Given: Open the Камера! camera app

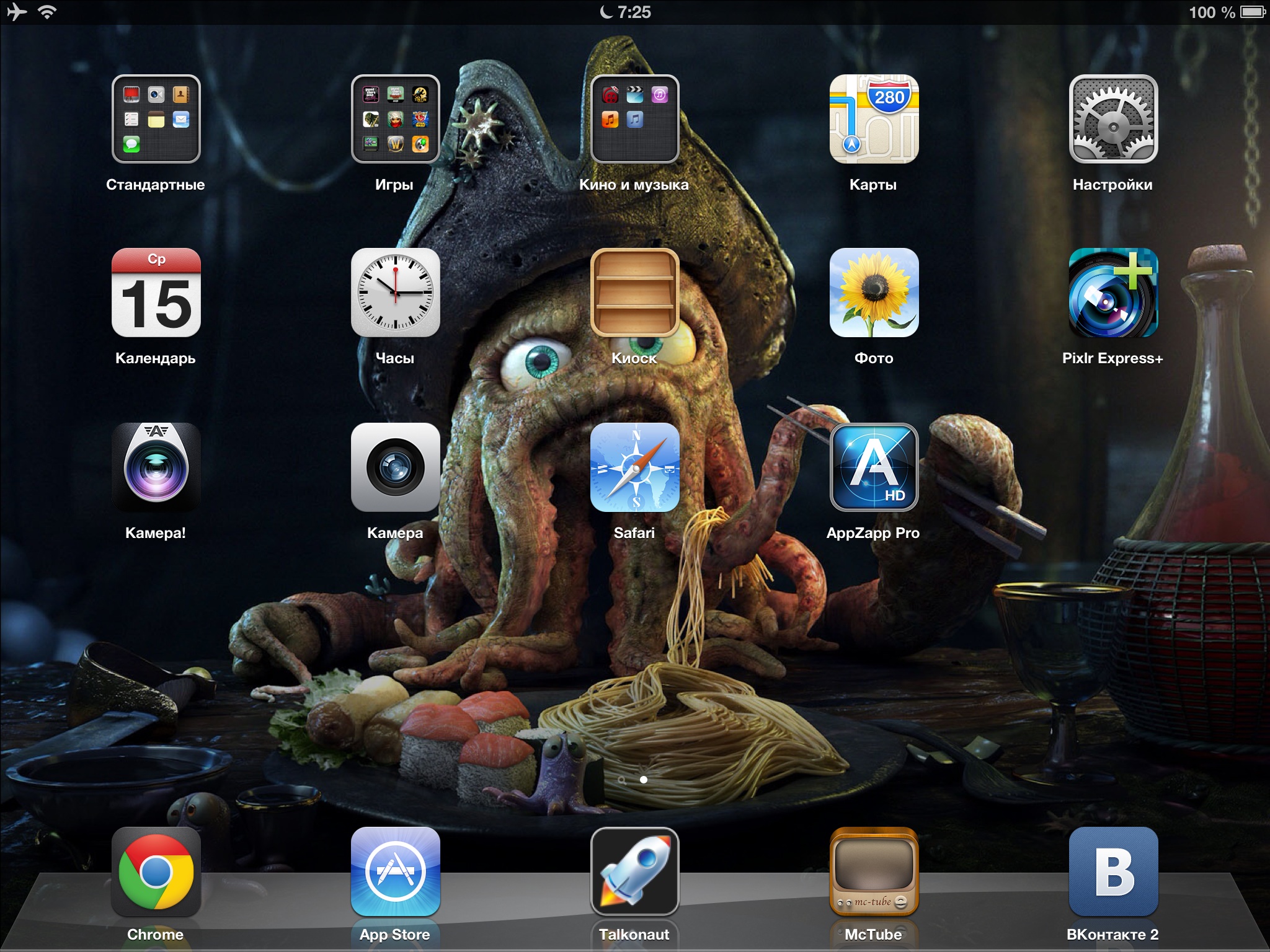Looking at the screenshot, I should tap(156, 467).
